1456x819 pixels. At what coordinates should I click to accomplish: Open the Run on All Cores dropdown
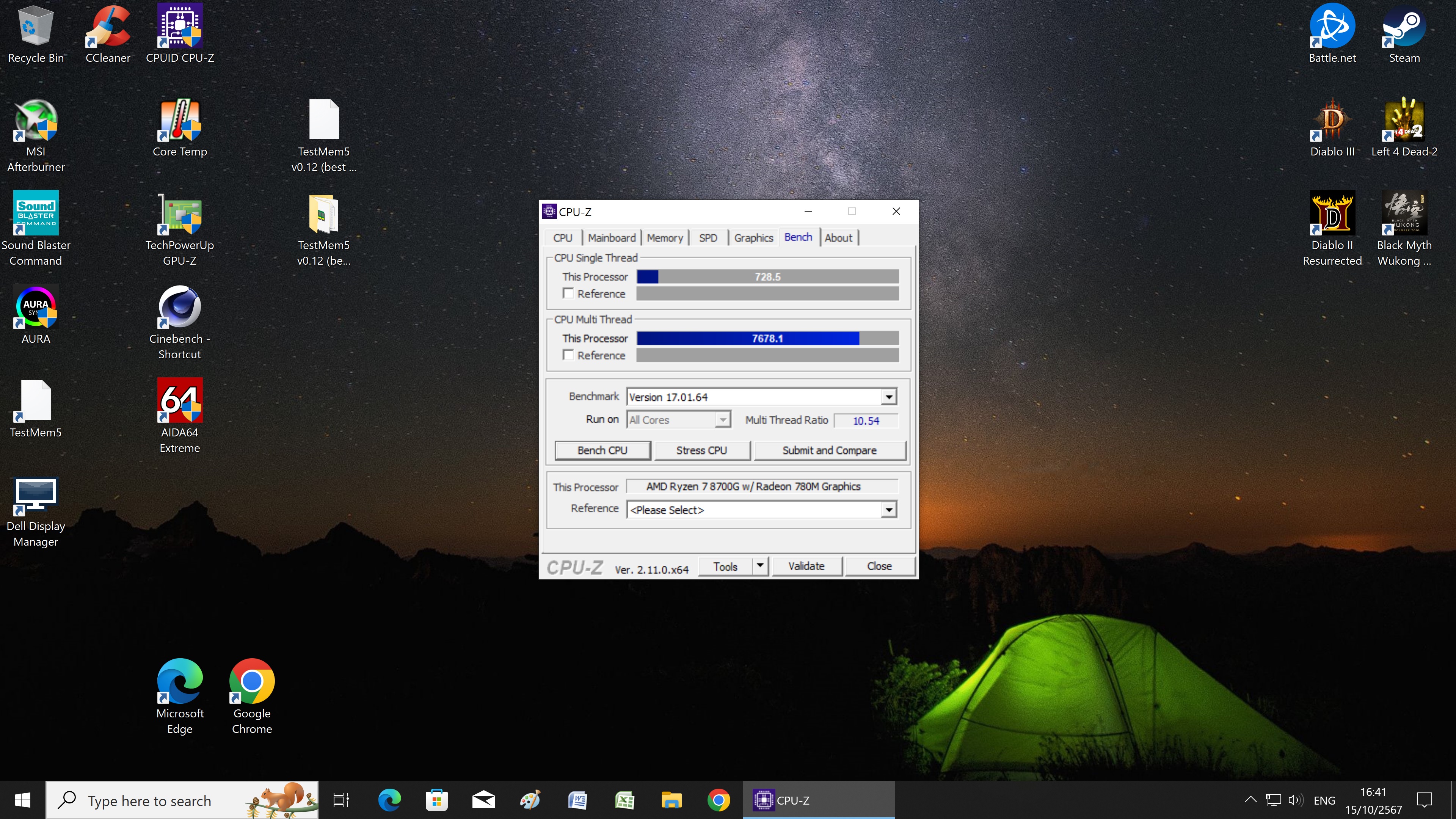tap(679, 419)
